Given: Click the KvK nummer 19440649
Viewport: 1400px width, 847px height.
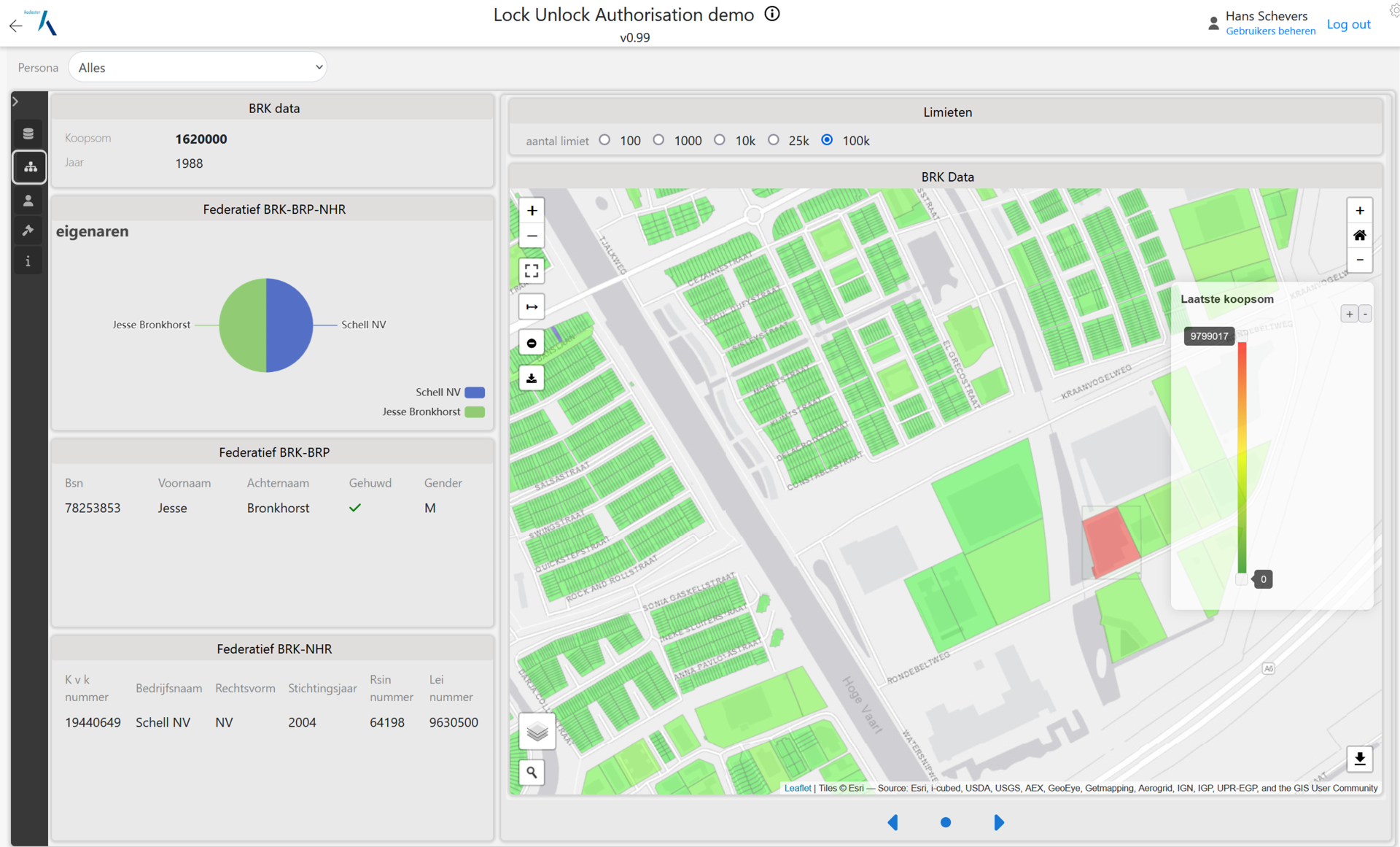Looking at the screenshot, I should coord(93,723).
